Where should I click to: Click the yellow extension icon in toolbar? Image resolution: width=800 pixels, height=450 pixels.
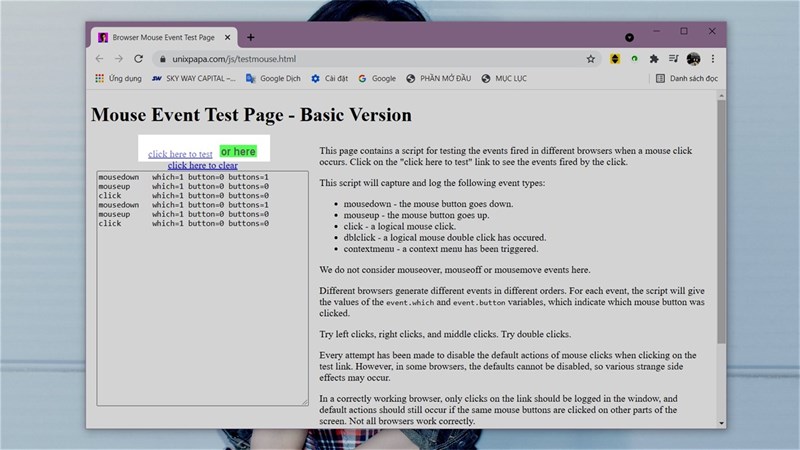pyautogui.click(x=615, y=59)
